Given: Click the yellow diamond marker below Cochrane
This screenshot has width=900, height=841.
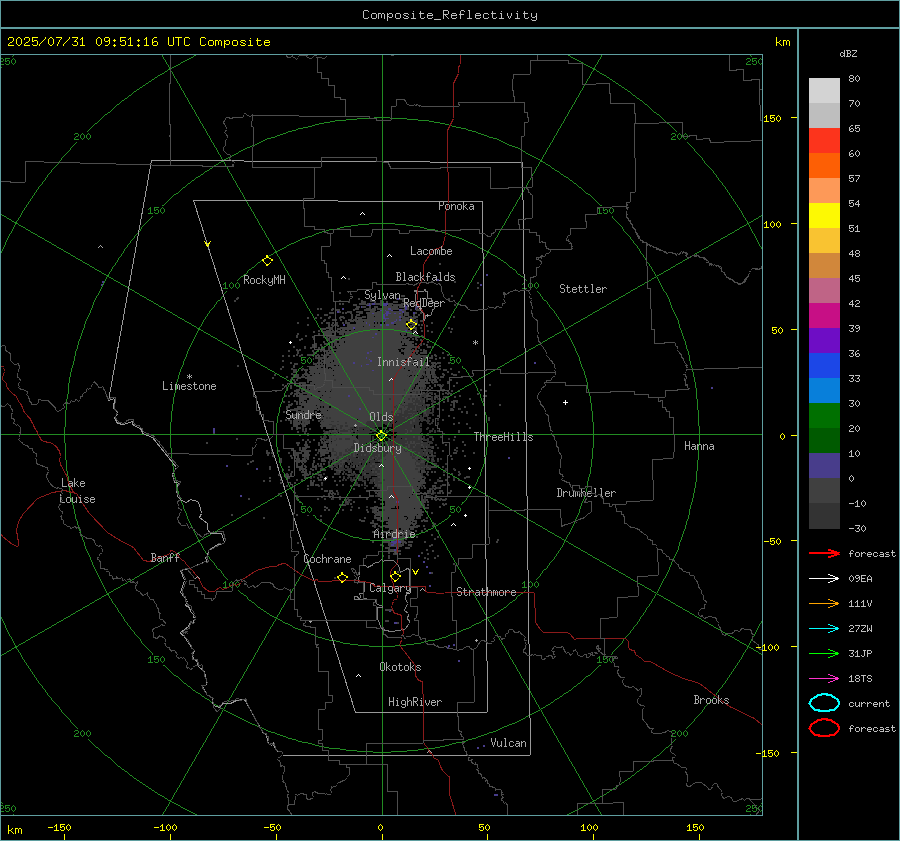Looking at the screenshot, I should point(342,577).
